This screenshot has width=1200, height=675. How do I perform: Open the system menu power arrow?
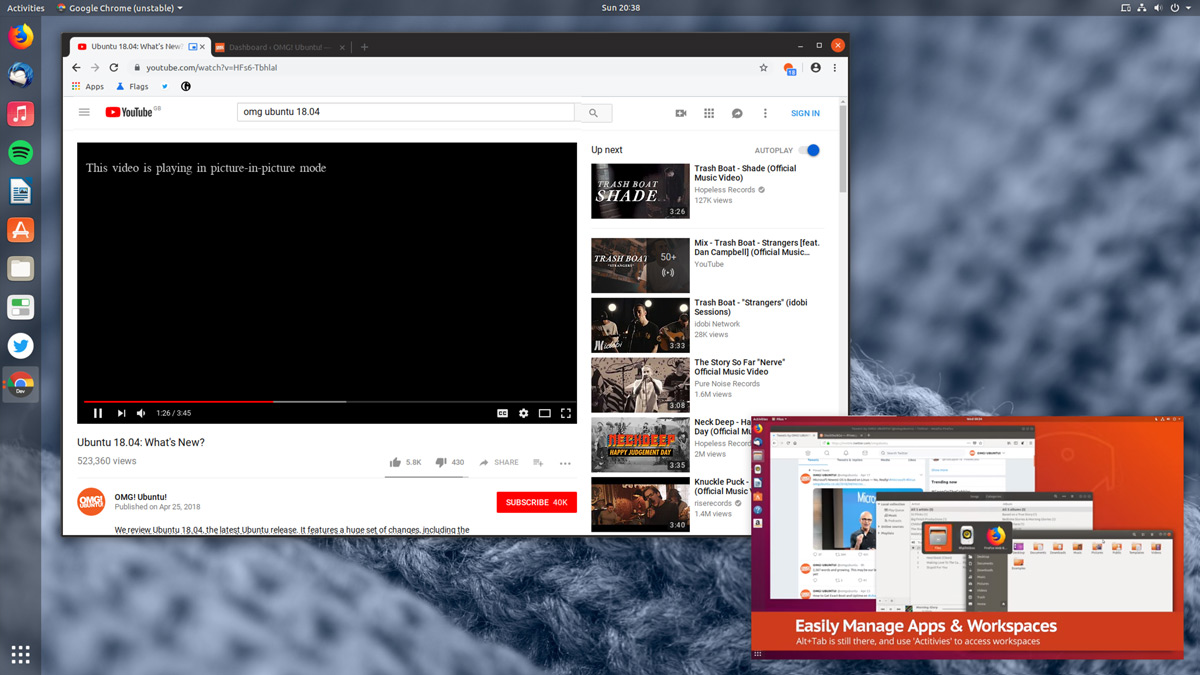pyautogui.click(x=1186, y=8)
